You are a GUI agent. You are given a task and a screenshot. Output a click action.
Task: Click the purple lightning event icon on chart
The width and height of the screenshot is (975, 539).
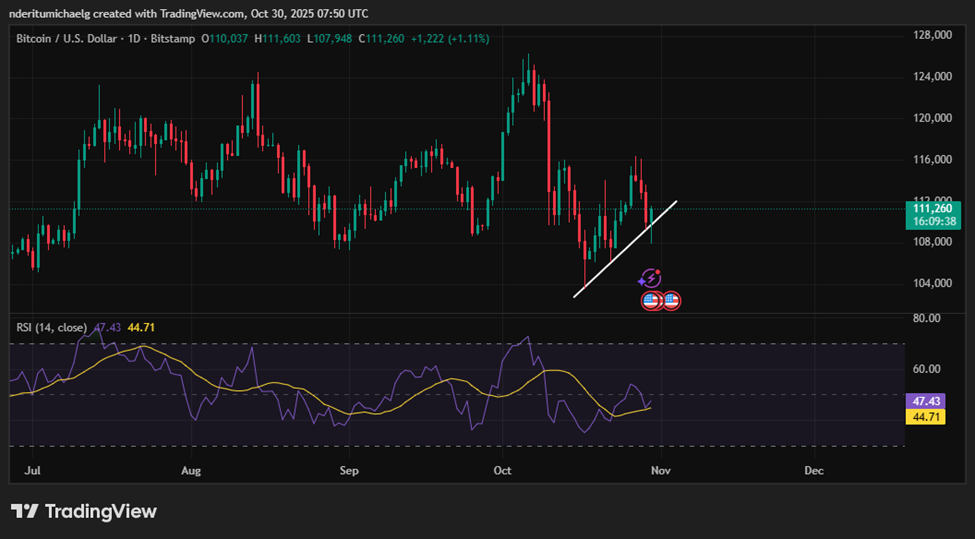coord(650,278)
